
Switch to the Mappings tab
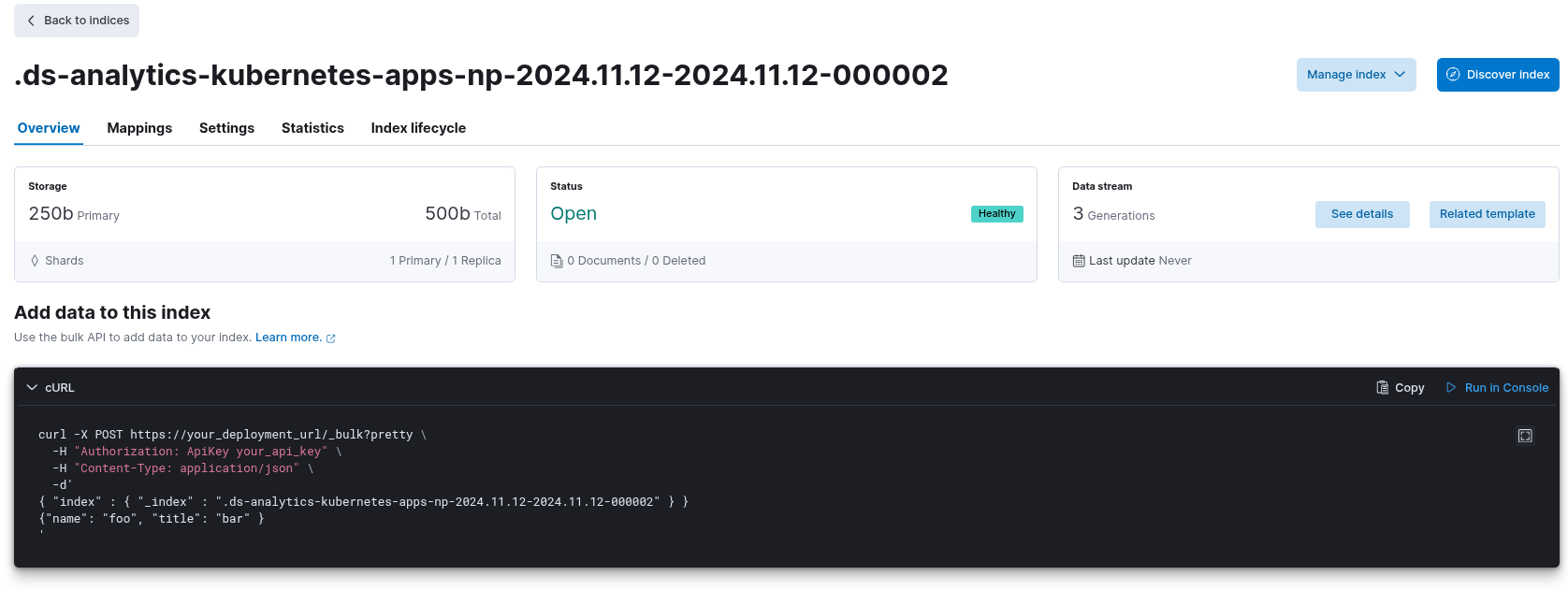tap(139, 128)
